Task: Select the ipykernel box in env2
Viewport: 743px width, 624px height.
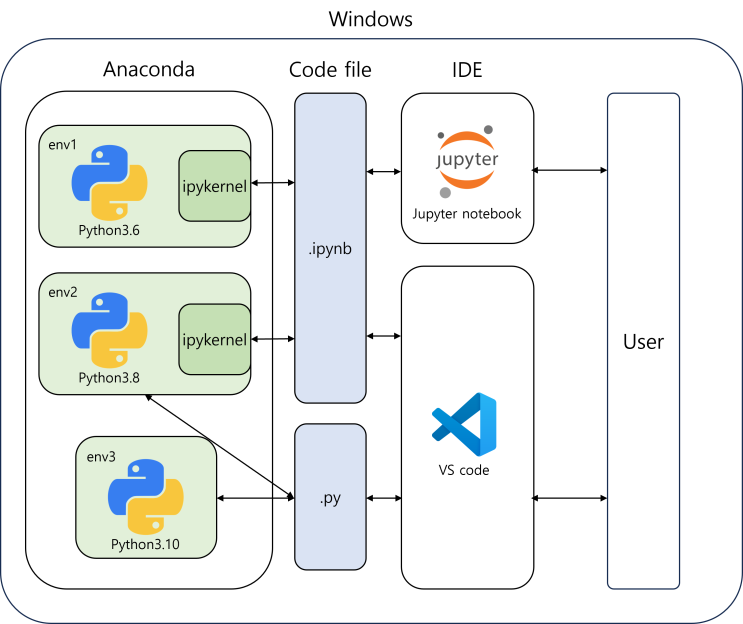Action: (x=215, y=339)
